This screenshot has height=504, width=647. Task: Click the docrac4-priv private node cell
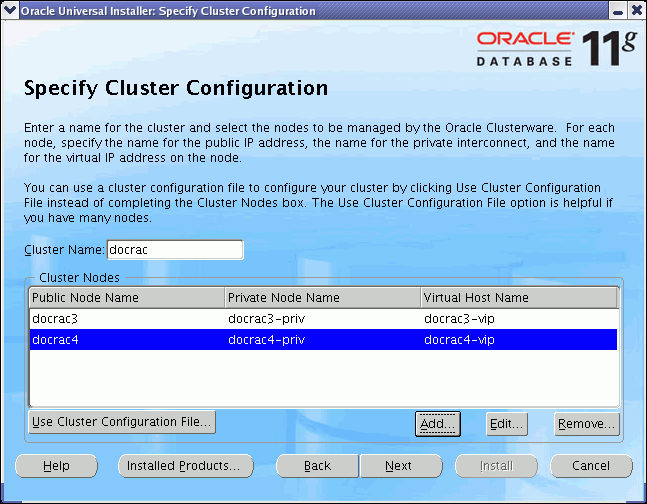point(322,340)
